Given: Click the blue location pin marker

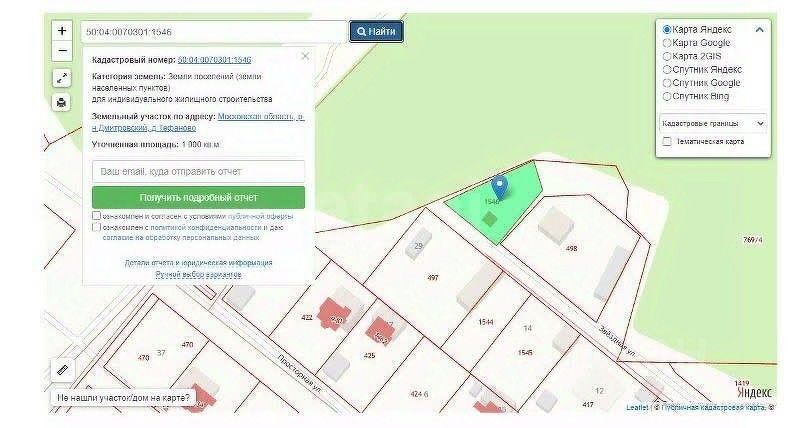Looking at the screenshot, I should [x=500, y=187].
